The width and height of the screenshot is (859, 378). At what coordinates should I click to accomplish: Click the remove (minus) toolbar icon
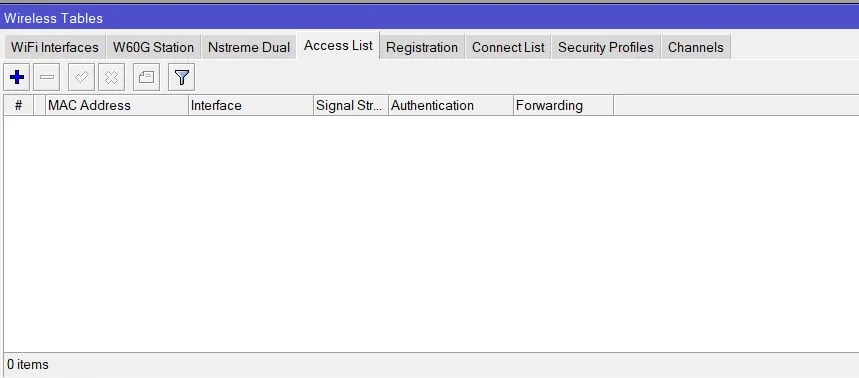coord(47,77)
